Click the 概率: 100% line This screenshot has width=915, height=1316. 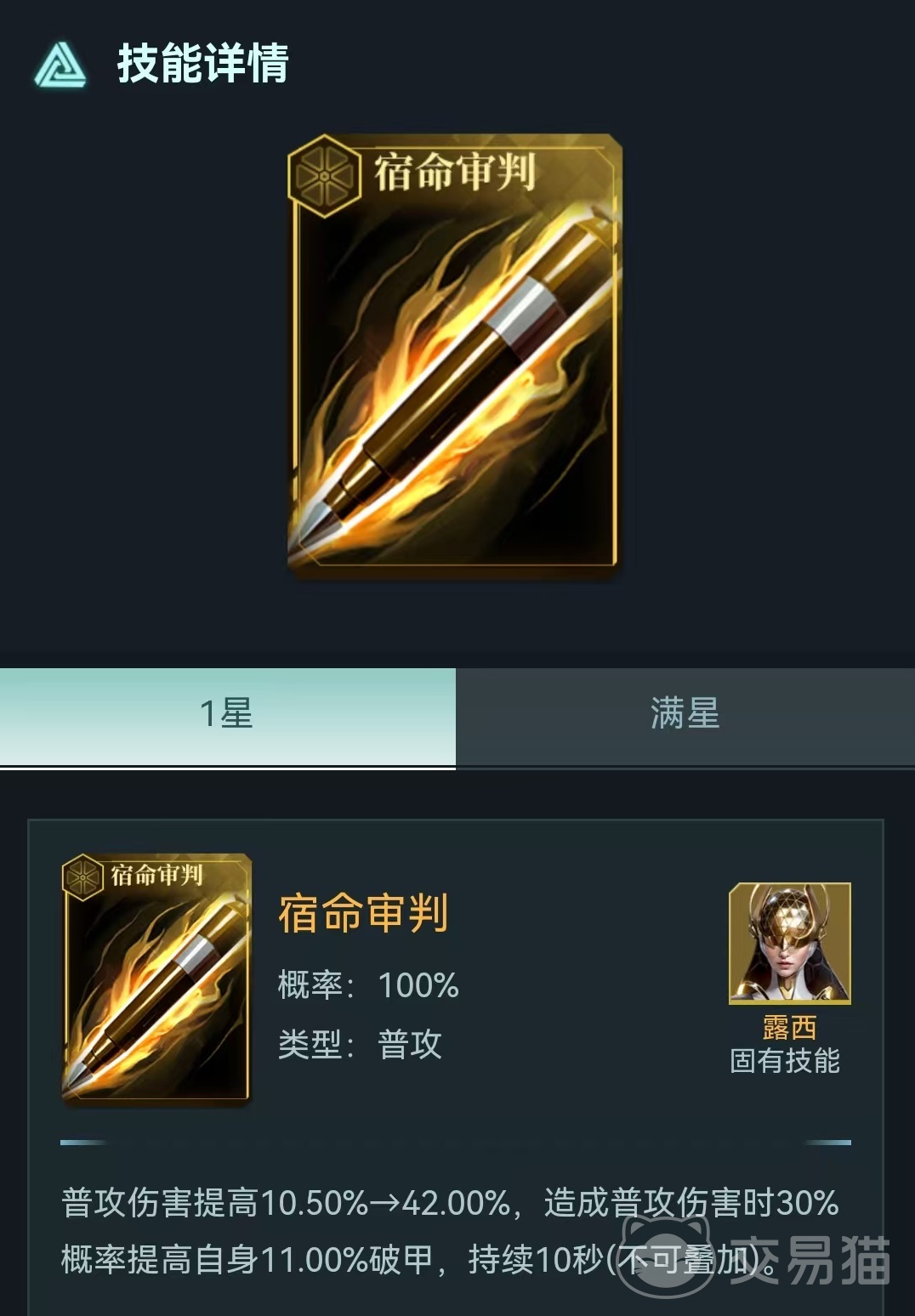(368, 986)
